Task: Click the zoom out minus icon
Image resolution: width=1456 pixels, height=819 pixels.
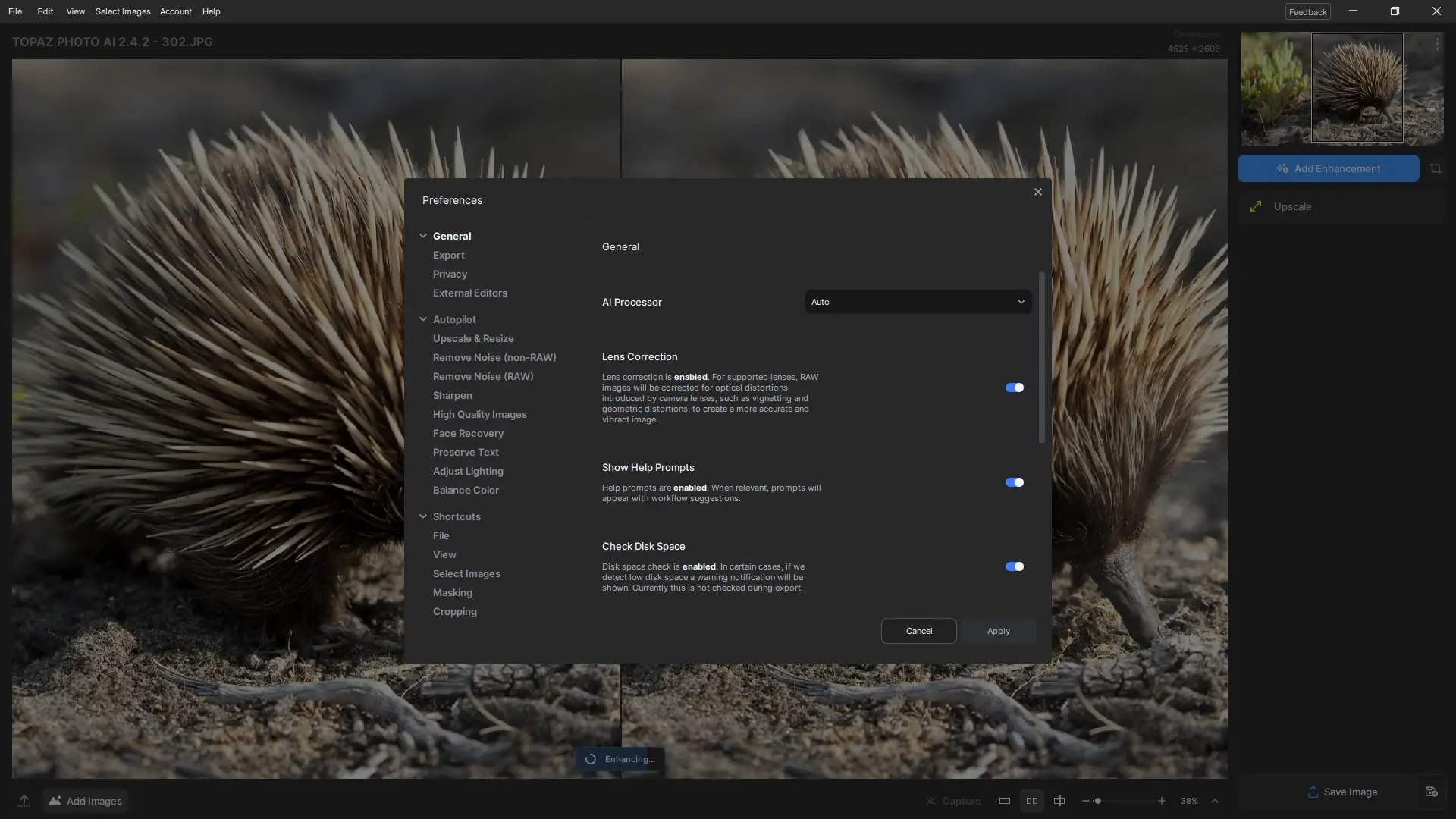Action: tap(1086, 801)
